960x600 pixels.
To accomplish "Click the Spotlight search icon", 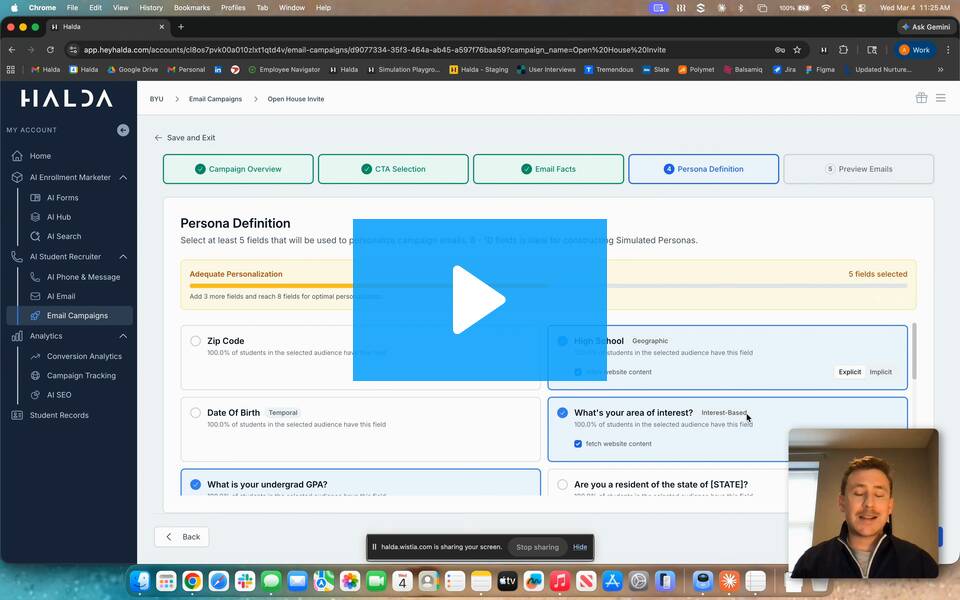I will (844, 8).
